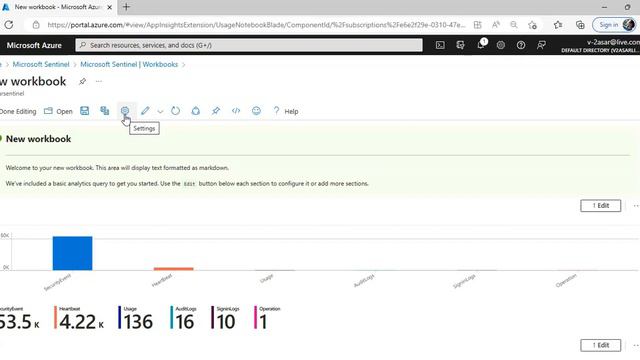Click the browser address bar URL
Image resolution: width=640 pixels, height=360 pixels.
point(256,25)
